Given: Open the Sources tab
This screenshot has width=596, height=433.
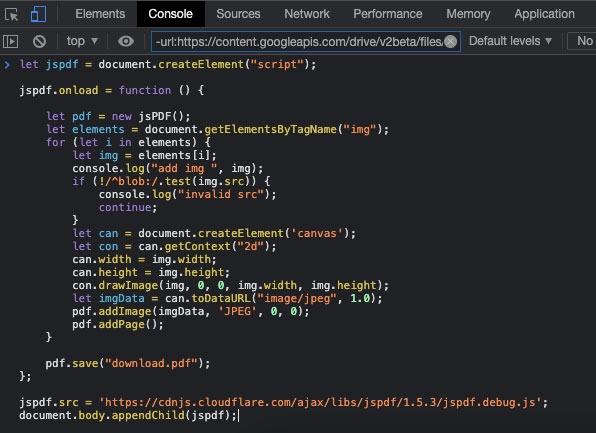Looking at the screenshot, I should coord(238,14).
